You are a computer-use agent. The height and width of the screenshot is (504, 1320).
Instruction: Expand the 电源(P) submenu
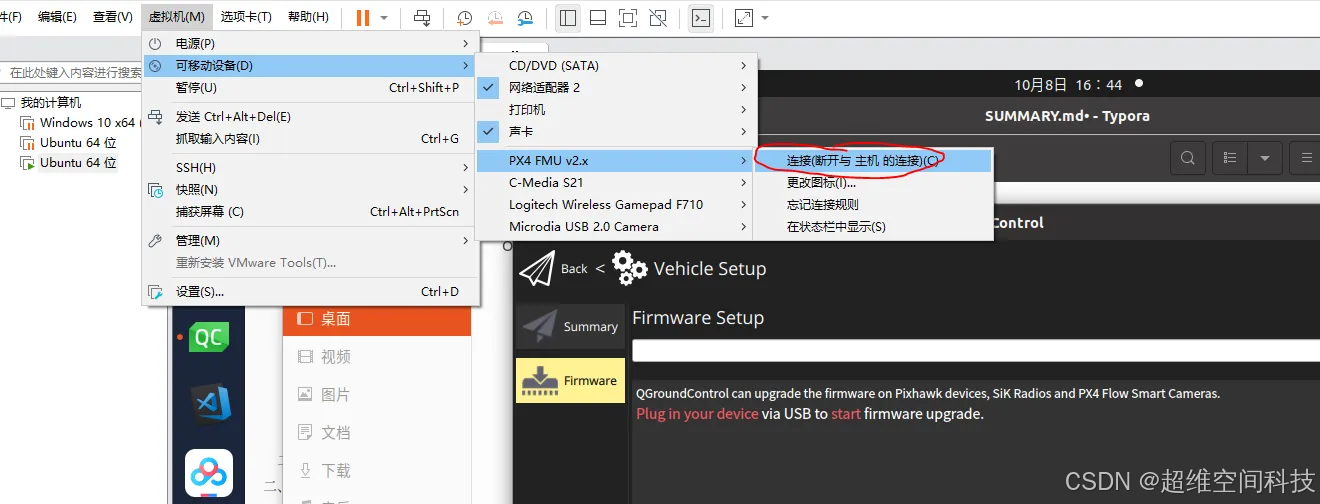tap(311, 44)
